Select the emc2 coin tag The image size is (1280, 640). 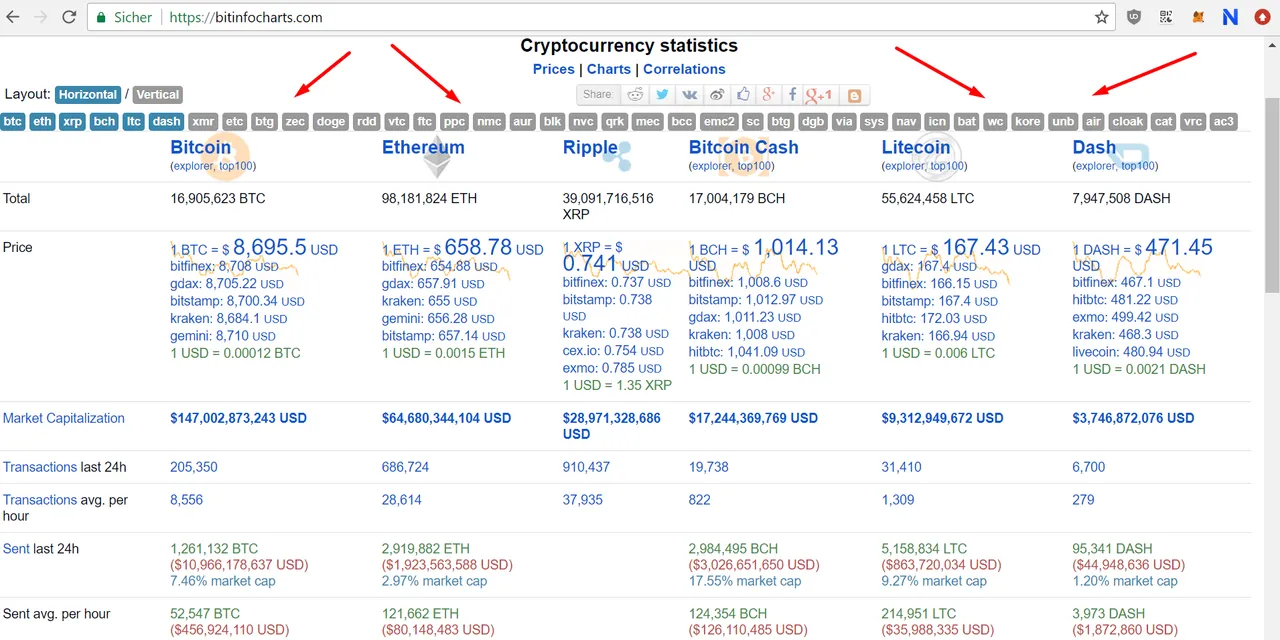(x=719, y=122)
